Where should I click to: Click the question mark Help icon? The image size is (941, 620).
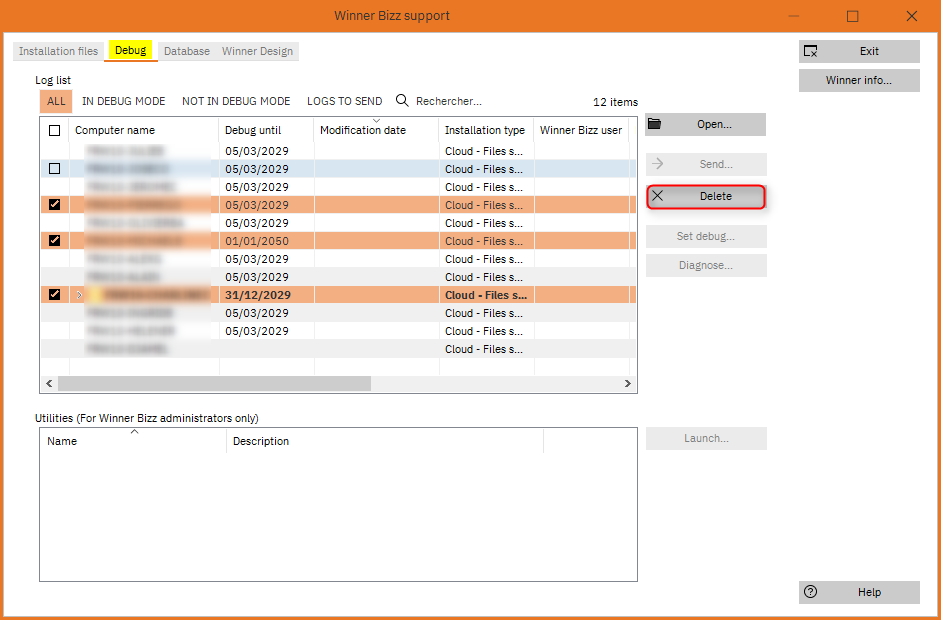810,592
